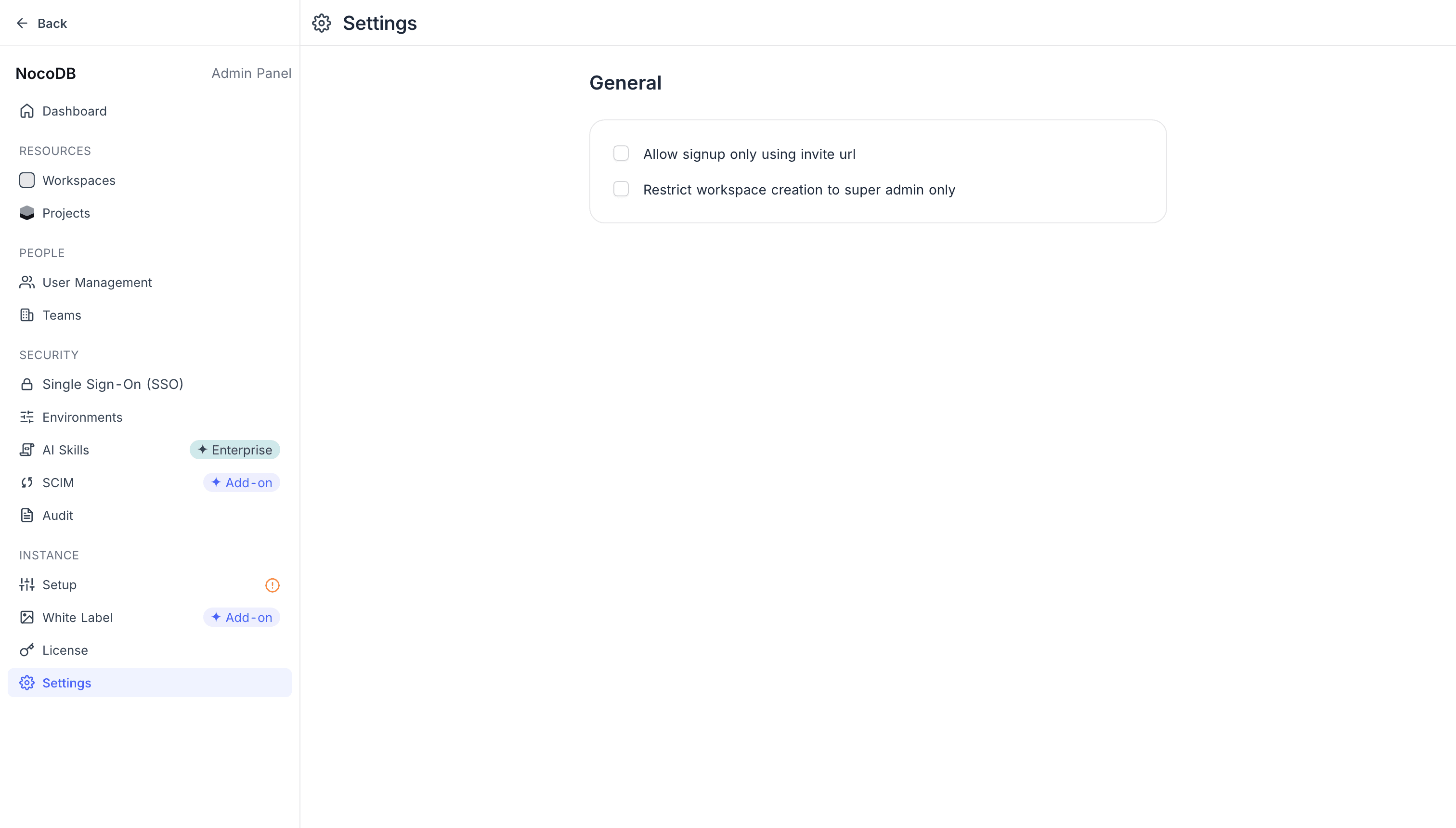
Task: Click the Dashboard home icon
Action: click(x=27, y=111)
